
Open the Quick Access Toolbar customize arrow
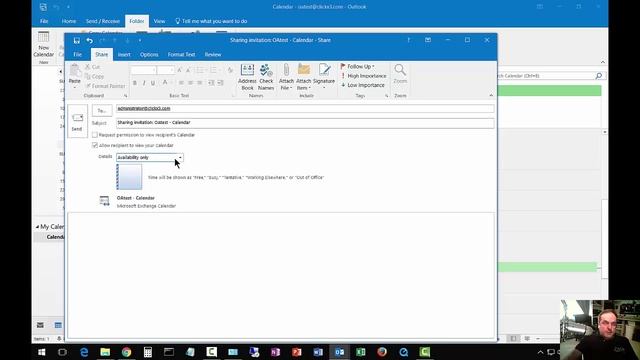point(140,40)
